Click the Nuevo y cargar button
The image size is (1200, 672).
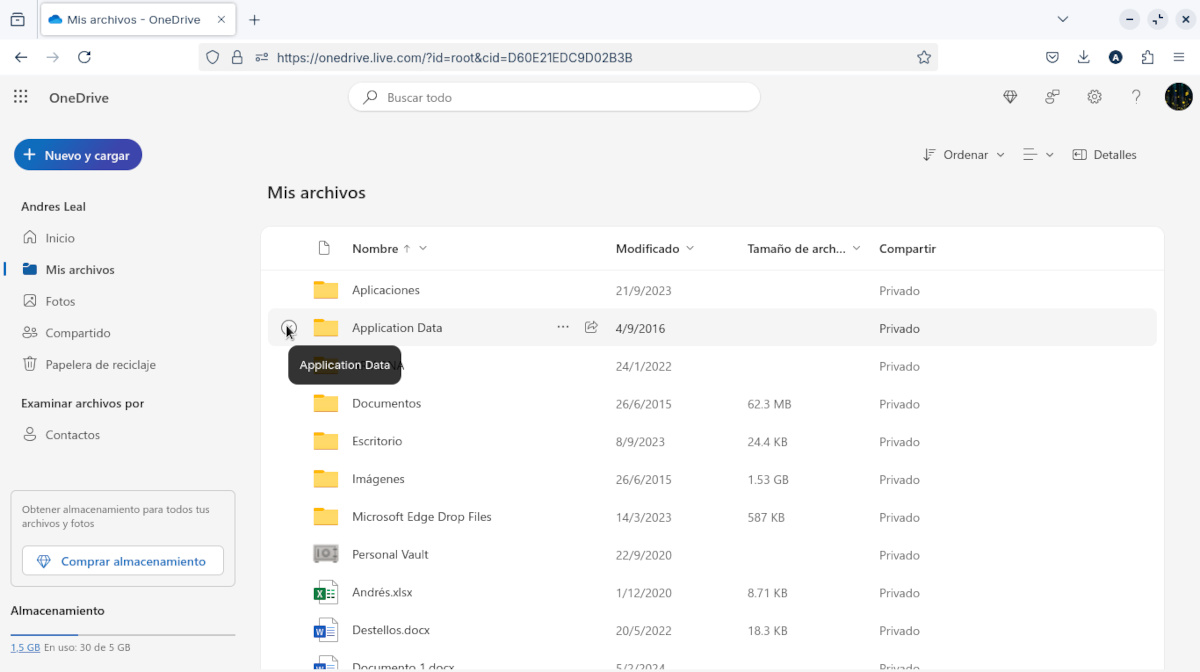78,155
